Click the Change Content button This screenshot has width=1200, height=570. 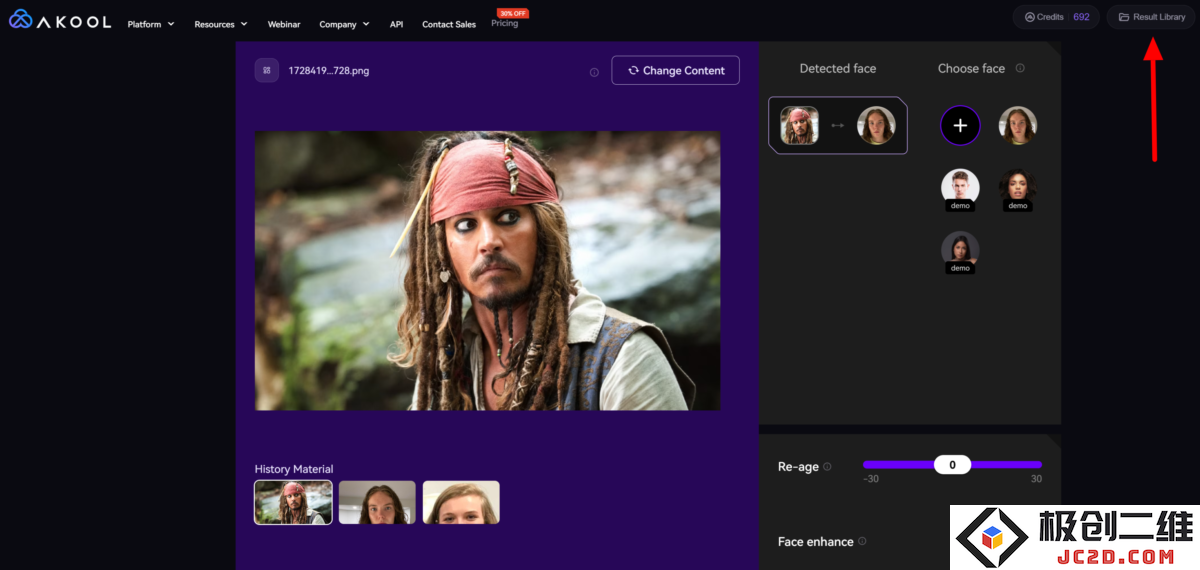675,70
